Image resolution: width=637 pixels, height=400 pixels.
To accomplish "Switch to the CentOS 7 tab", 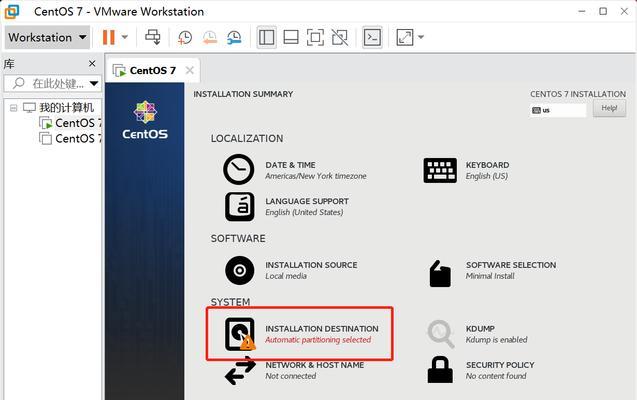I will click(x=153, y=71).
